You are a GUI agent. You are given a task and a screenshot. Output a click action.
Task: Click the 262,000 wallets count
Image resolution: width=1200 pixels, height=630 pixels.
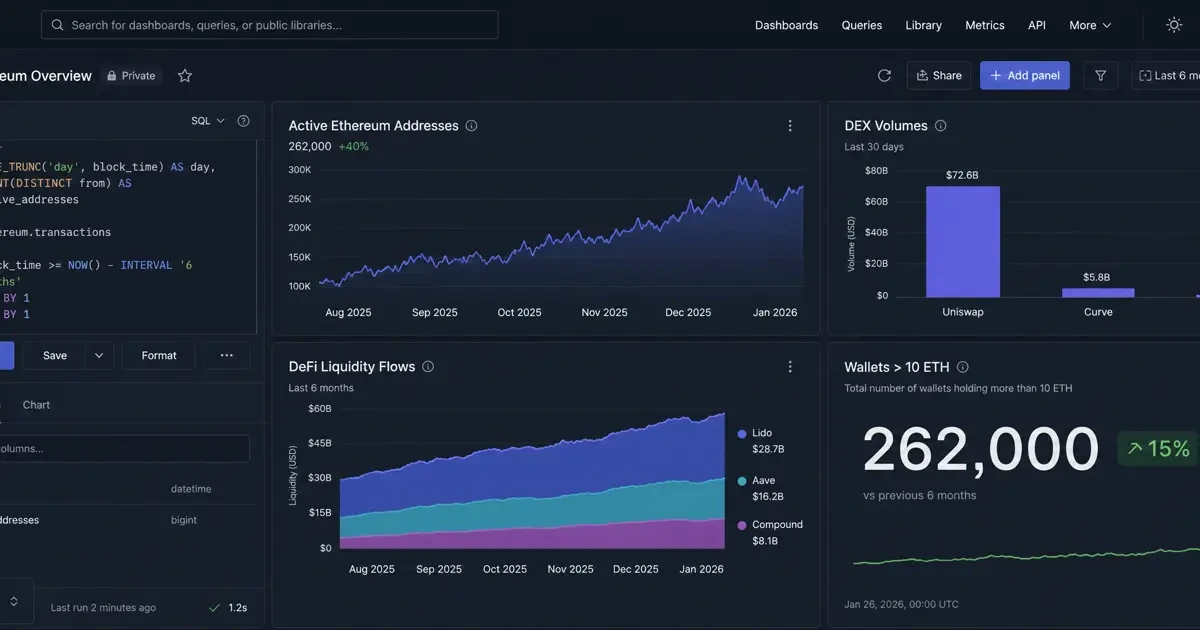click(981, 449)
